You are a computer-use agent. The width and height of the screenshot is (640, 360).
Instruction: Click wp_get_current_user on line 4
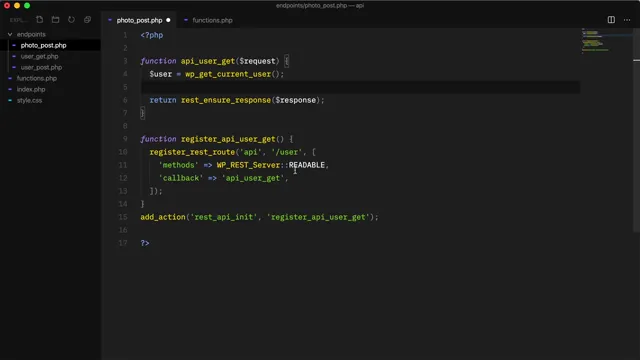228,74
